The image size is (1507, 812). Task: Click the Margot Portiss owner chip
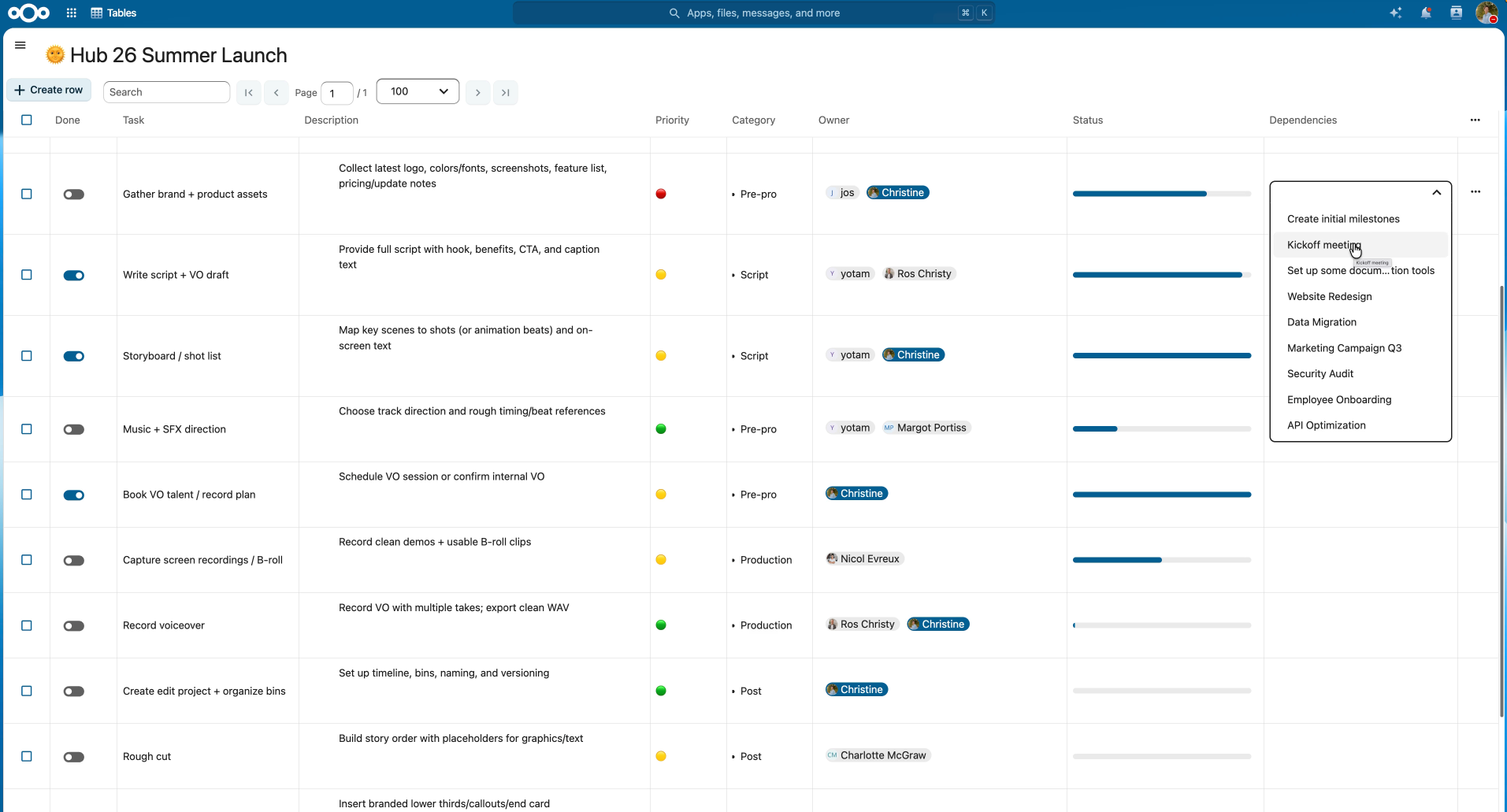click(x=926, y=428)
